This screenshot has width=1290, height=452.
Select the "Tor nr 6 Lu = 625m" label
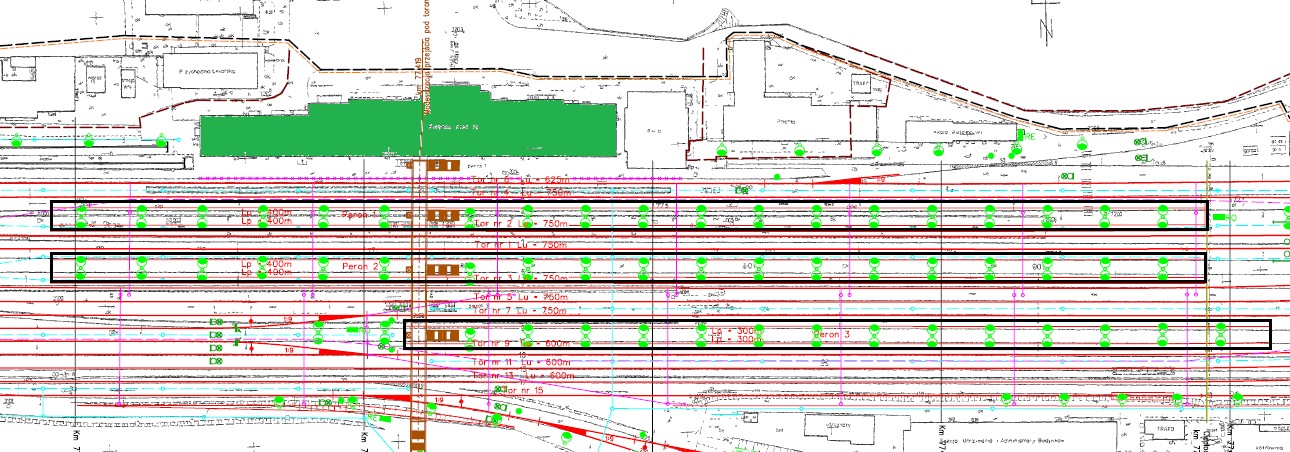click(x=521, y=179)
